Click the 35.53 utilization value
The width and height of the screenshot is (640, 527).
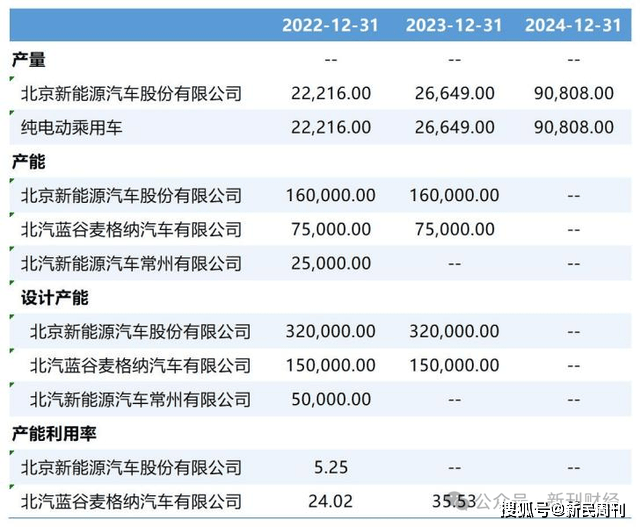click(454, 501)
